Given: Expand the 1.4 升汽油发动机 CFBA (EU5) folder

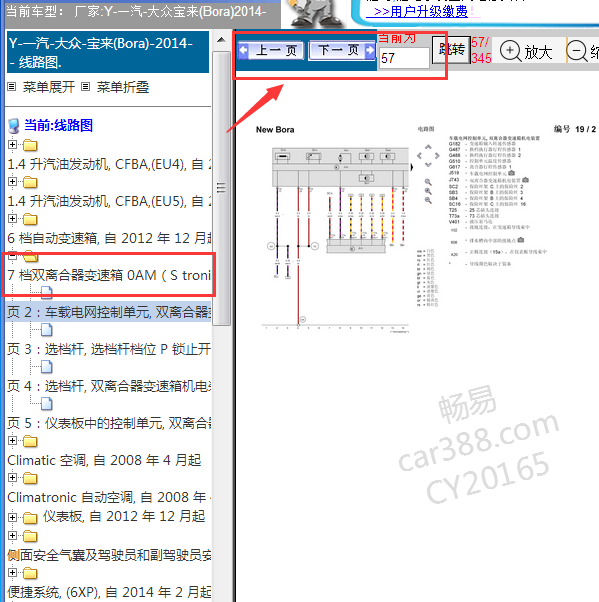Looking at the screenshot, I should [12, 182].
